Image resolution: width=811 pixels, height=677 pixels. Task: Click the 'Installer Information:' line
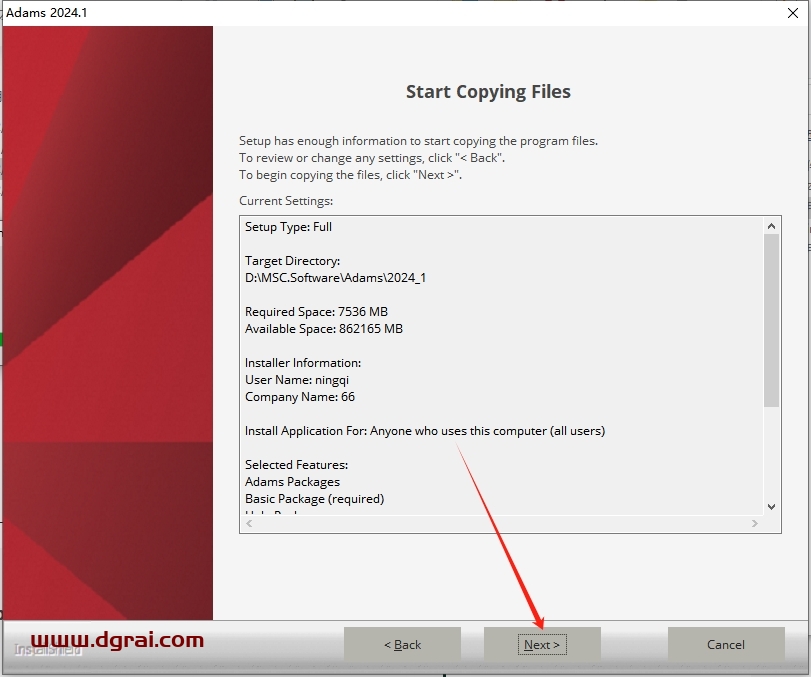303,363
